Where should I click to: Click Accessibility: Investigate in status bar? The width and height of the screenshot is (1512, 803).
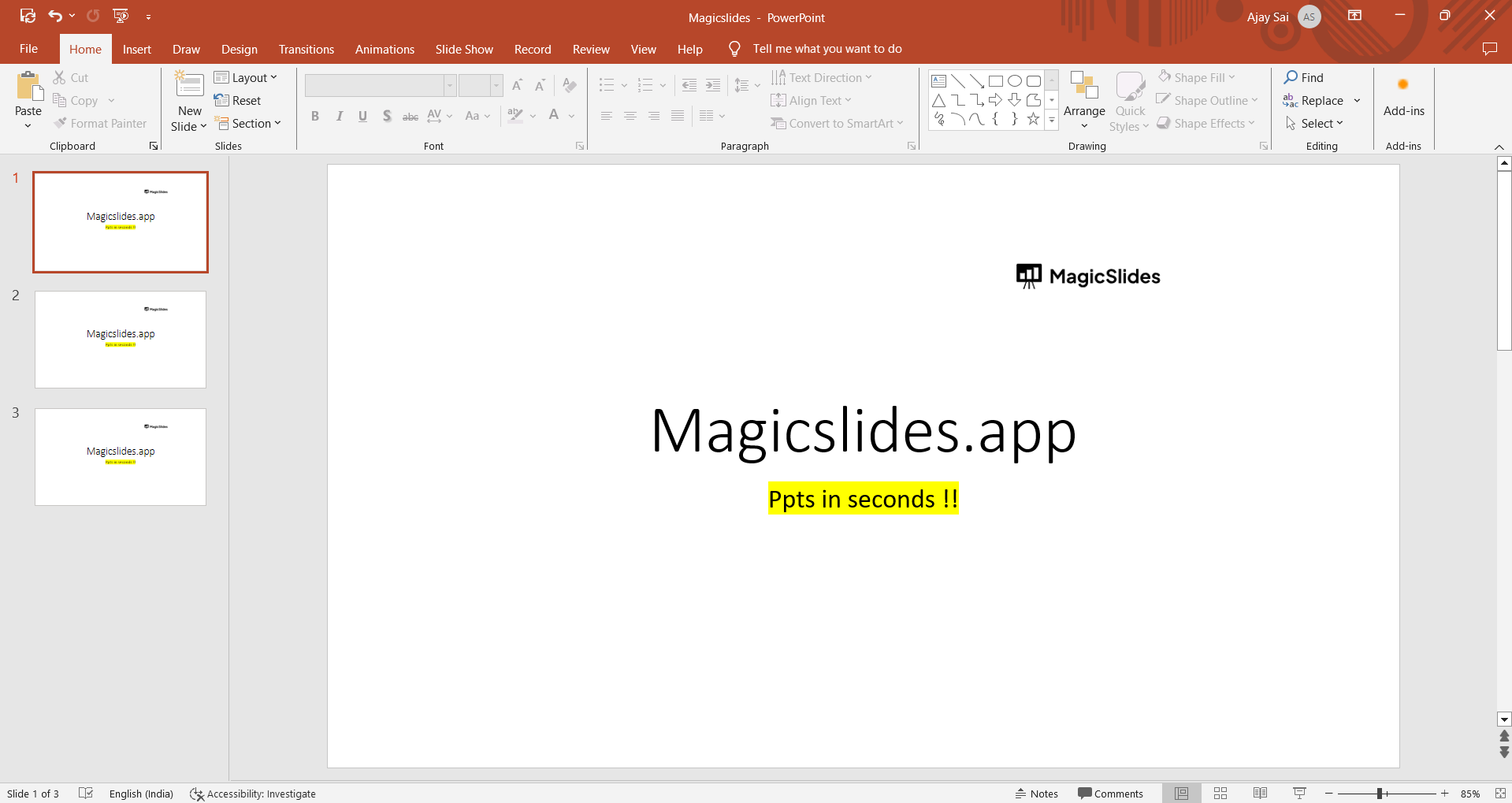coord(253,794)
